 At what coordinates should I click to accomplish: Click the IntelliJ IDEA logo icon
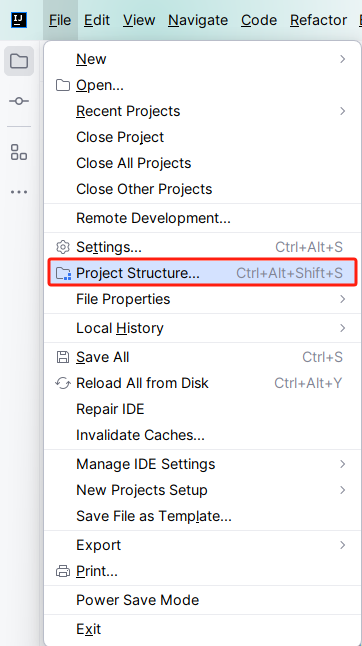[19, 20]
